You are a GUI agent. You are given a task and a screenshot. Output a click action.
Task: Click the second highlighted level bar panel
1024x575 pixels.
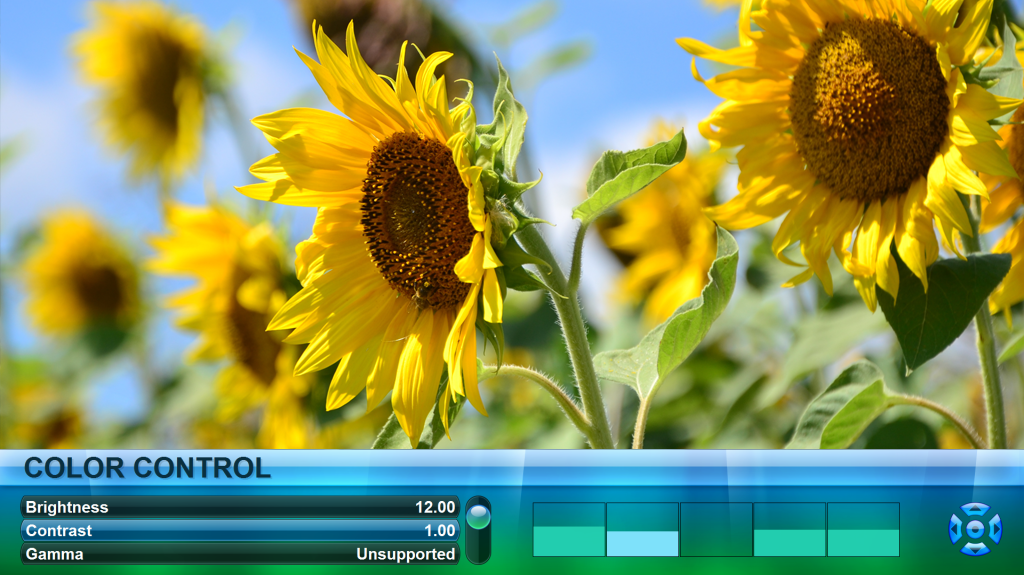point(643,529)
